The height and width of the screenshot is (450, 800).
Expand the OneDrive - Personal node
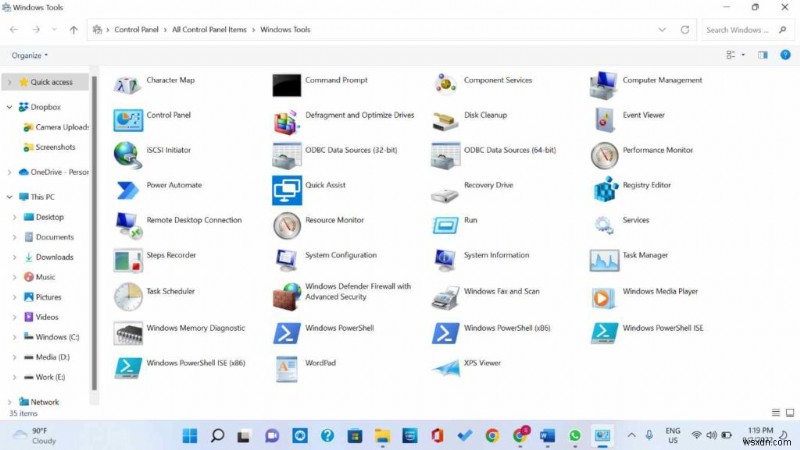[x=9, y=172]
